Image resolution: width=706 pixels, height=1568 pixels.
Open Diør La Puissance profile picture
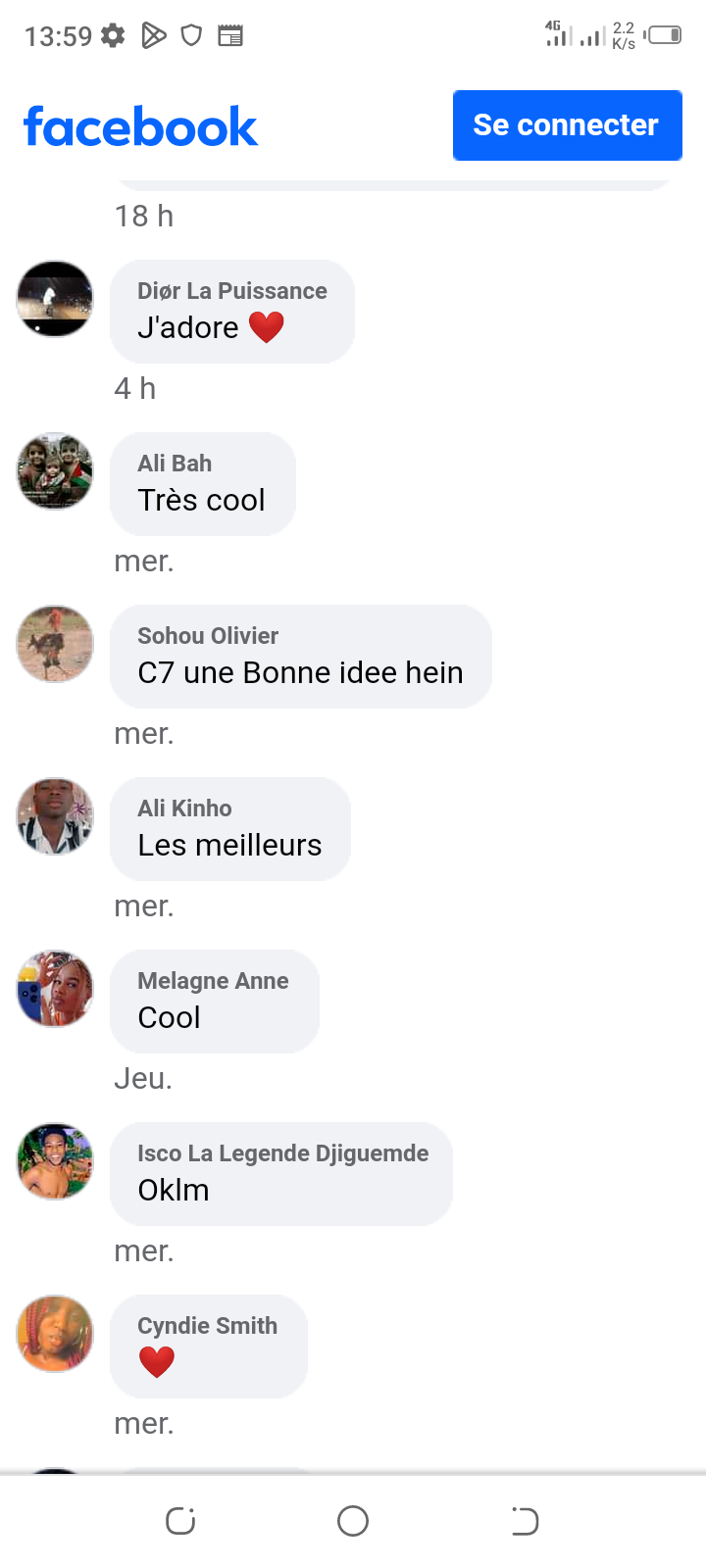(x=55, y=299)
